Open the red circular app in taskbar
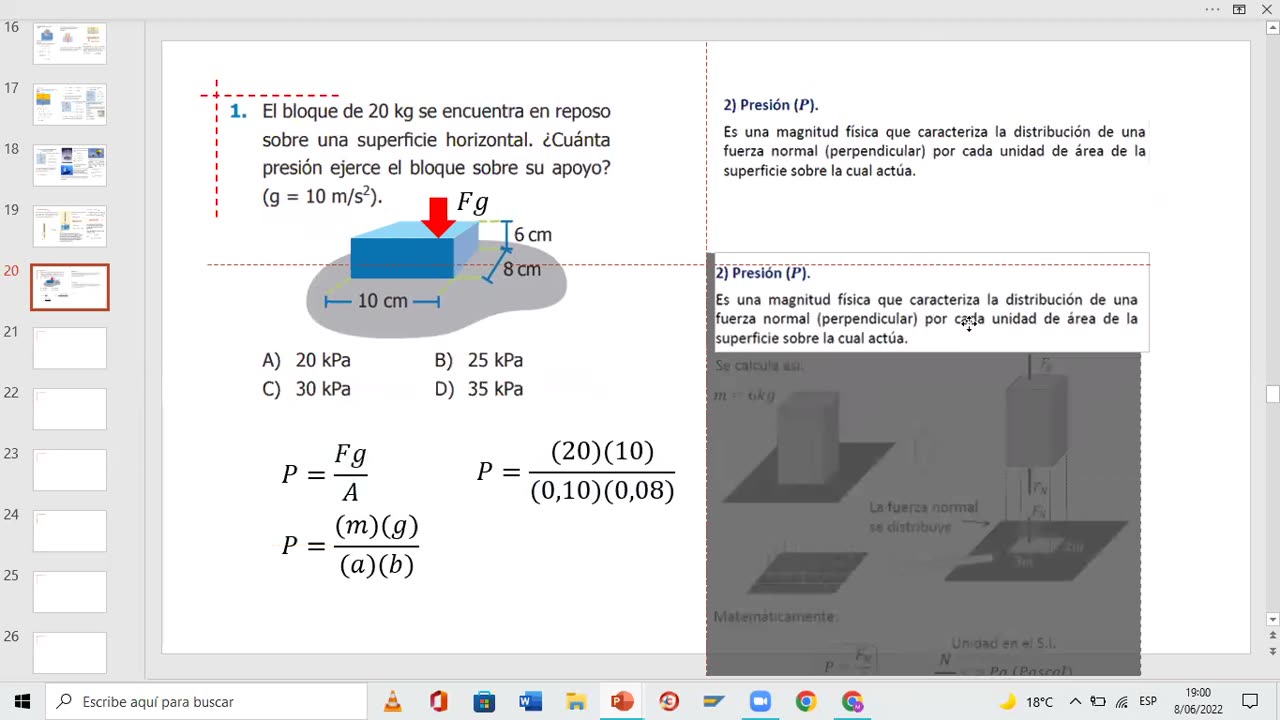This screenshot has width=1280, height=720. [x=668, y=701]
